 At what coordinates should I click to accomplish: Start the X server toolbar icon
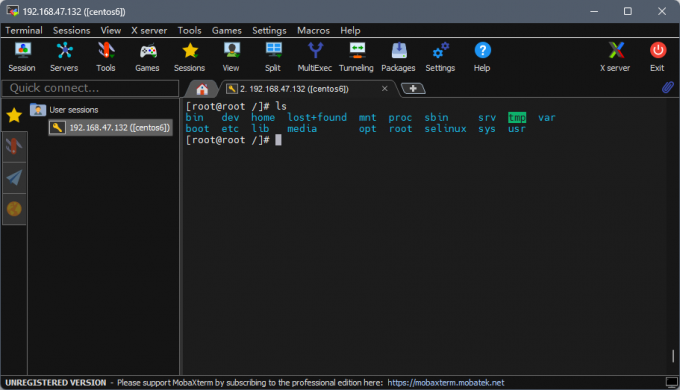615,57
